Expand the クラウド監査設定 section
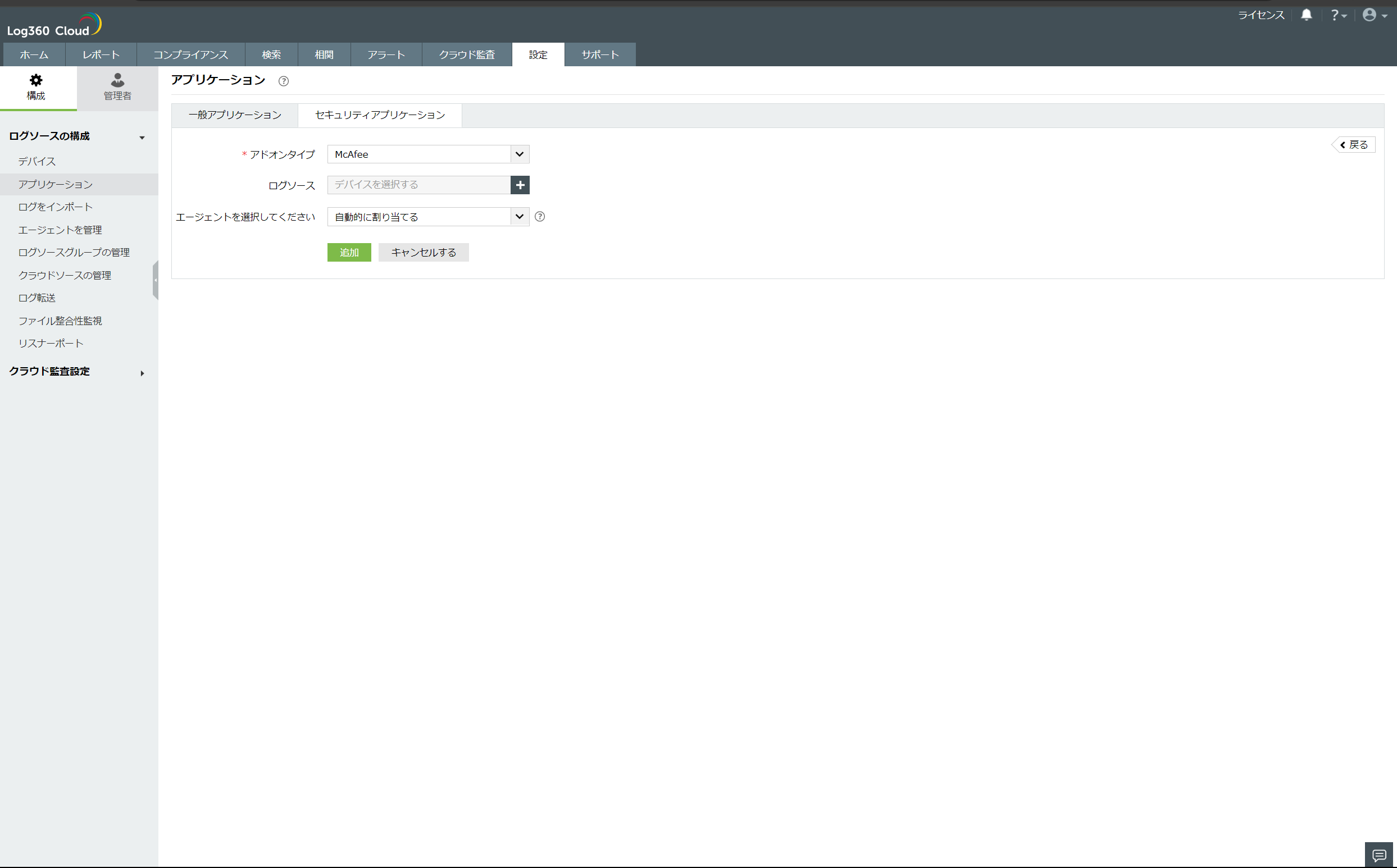The width and height of the screenshot is (1397, 868). (142, 373)
